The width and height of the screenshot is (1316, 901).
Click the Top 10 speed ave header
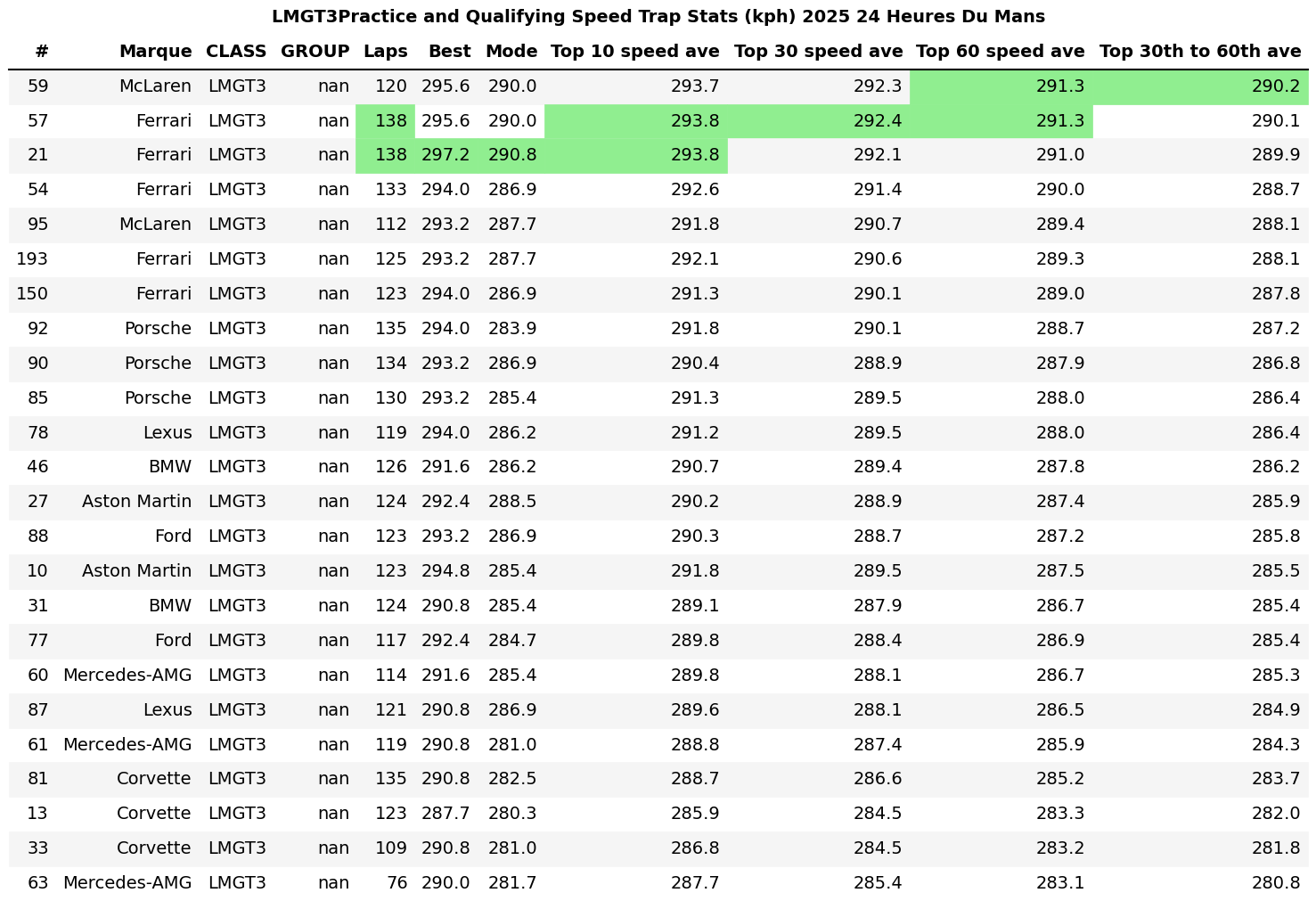coord(634,51)
